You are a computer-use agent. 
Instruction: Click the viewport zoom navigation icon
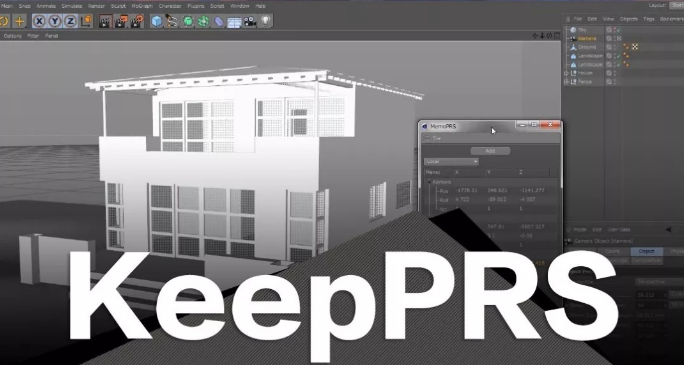542,36
